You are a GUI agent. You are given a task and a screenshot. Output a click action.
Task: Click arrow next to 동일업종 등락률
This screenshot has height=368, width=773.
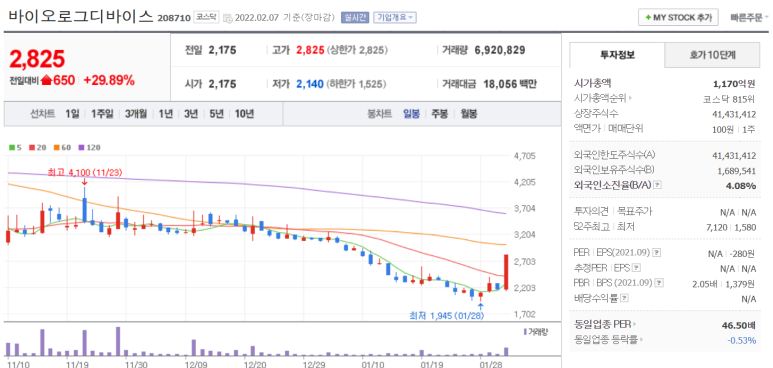pos(641,340)
